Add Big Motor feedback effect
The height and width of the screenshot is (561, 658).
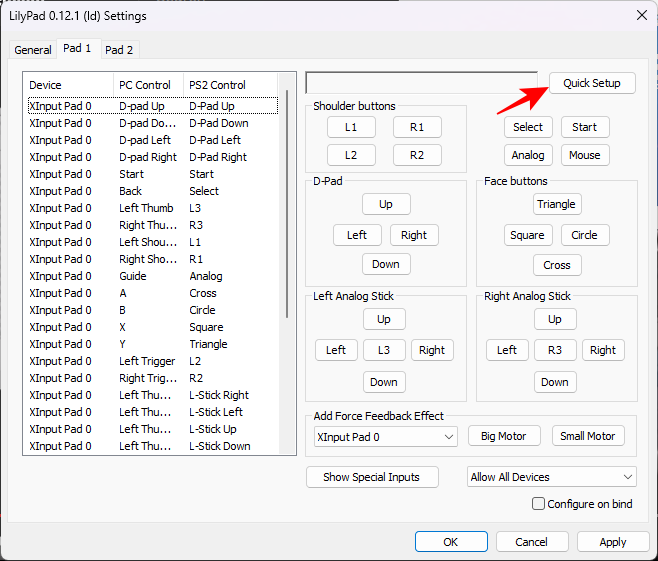504,436
